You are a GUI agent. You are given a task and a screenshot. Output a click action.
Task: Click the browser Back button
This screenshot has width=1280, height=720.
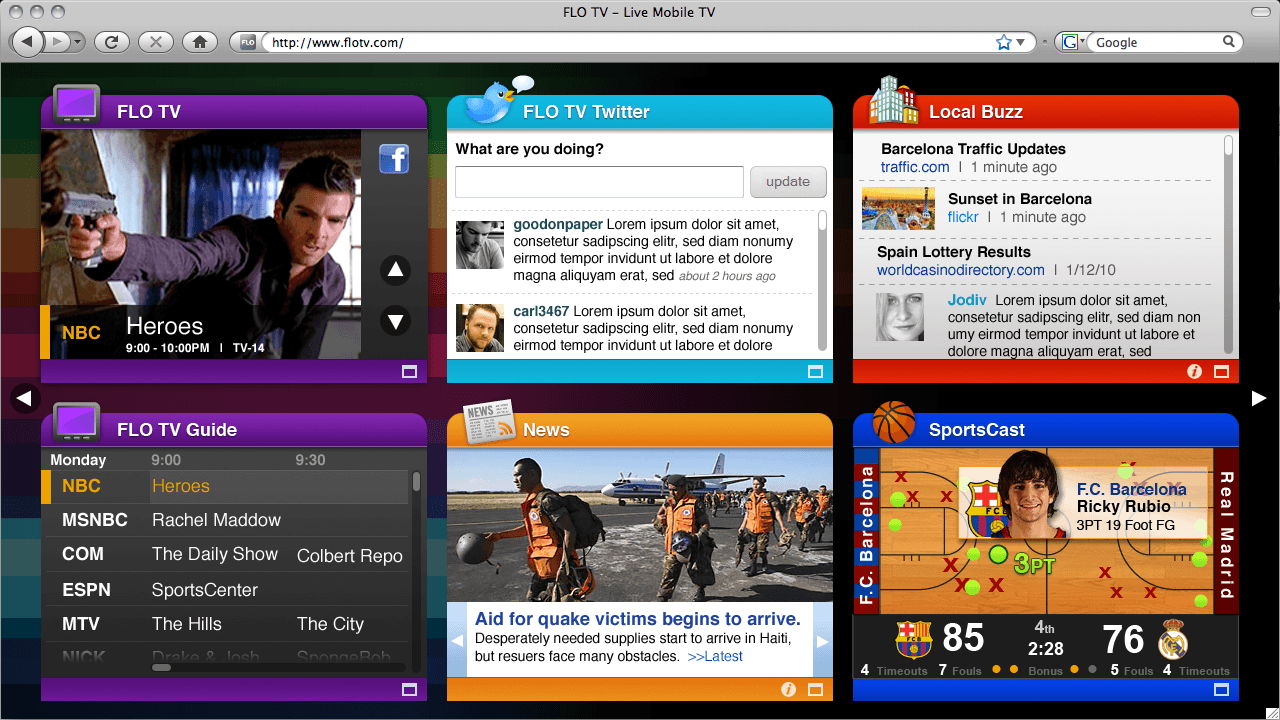pyautogui.click(x=27, y=42)
